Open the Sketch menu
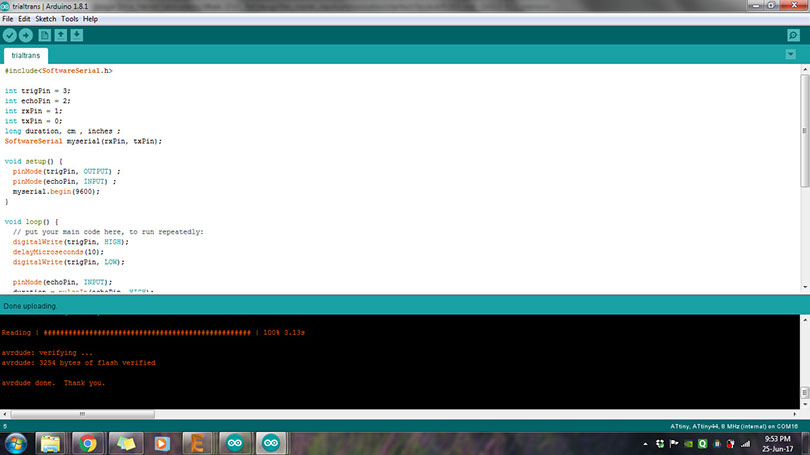The height and width of the screenshot is (455, 810). point(45,19)
